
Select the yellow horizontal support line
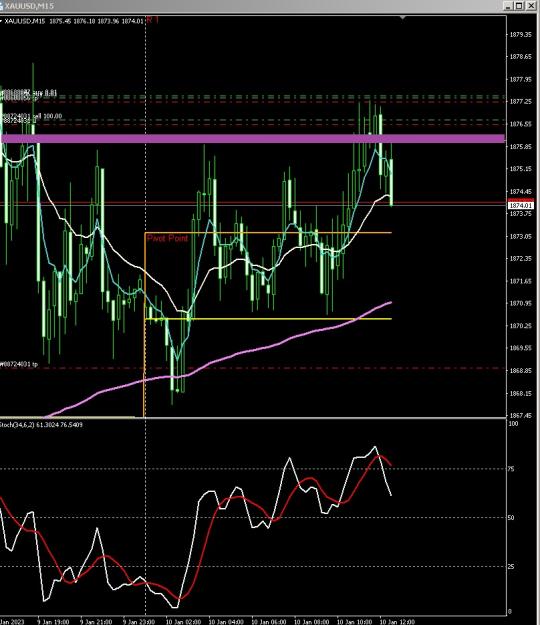click(268, 319)
